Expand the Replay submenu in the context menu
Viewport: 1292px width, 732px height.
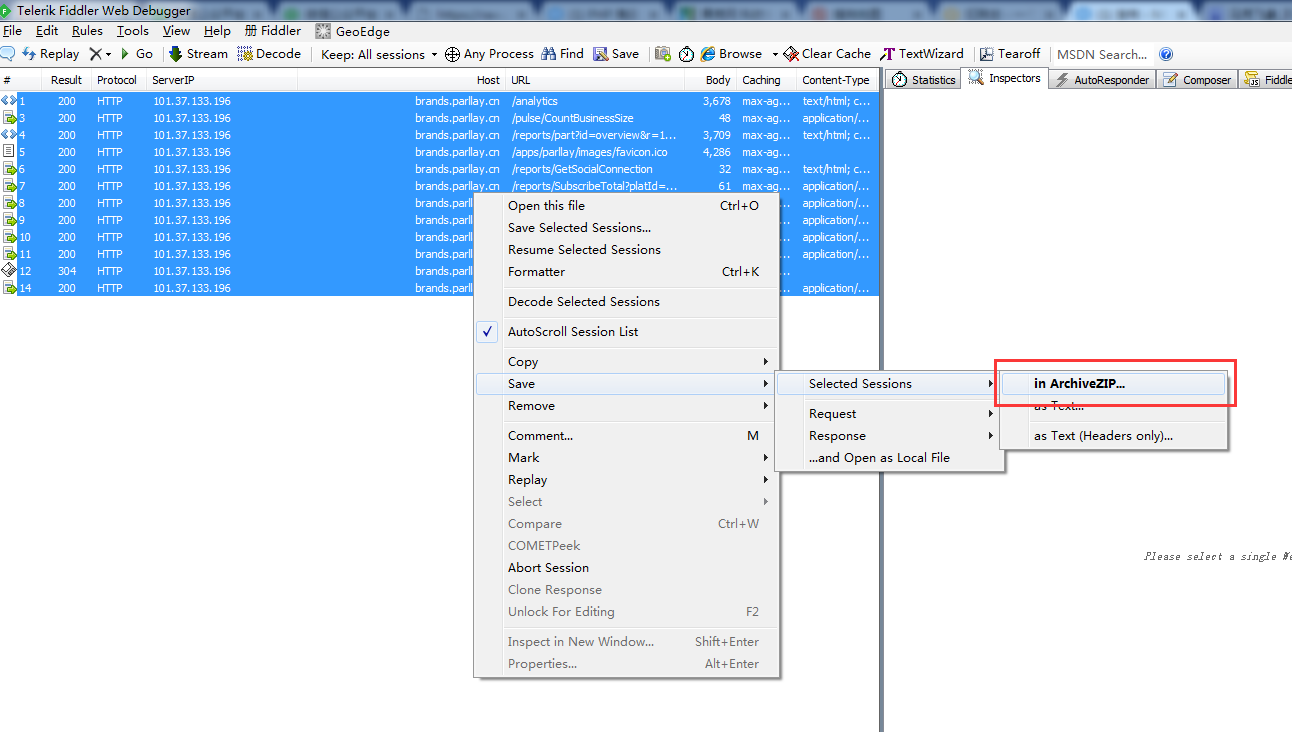pos(626,480)
